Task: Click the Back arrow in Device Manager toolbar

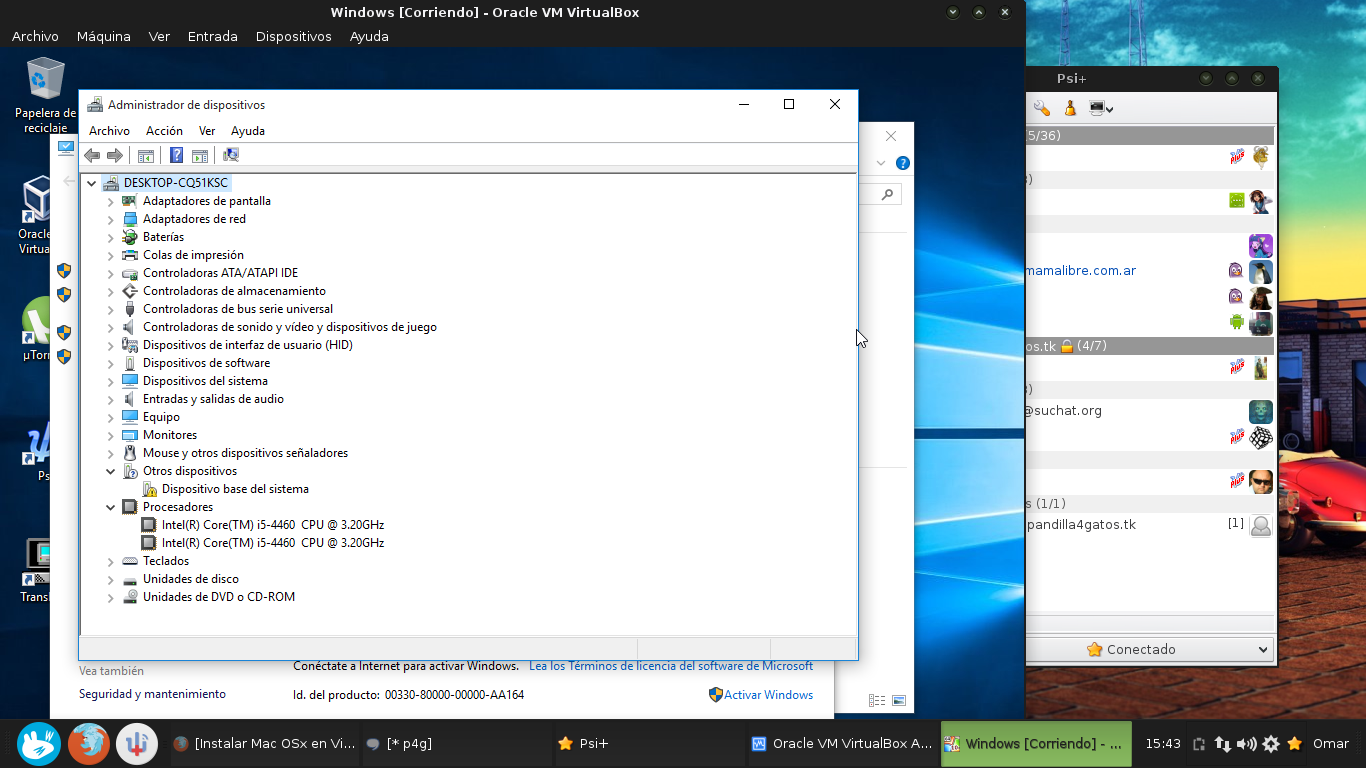Action: point(92,155)
